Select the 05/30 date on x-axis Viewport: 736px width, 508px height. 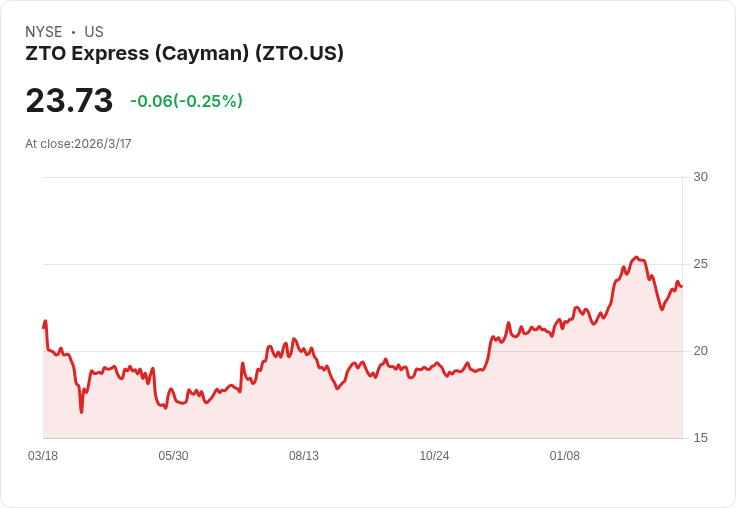(173, 456)
